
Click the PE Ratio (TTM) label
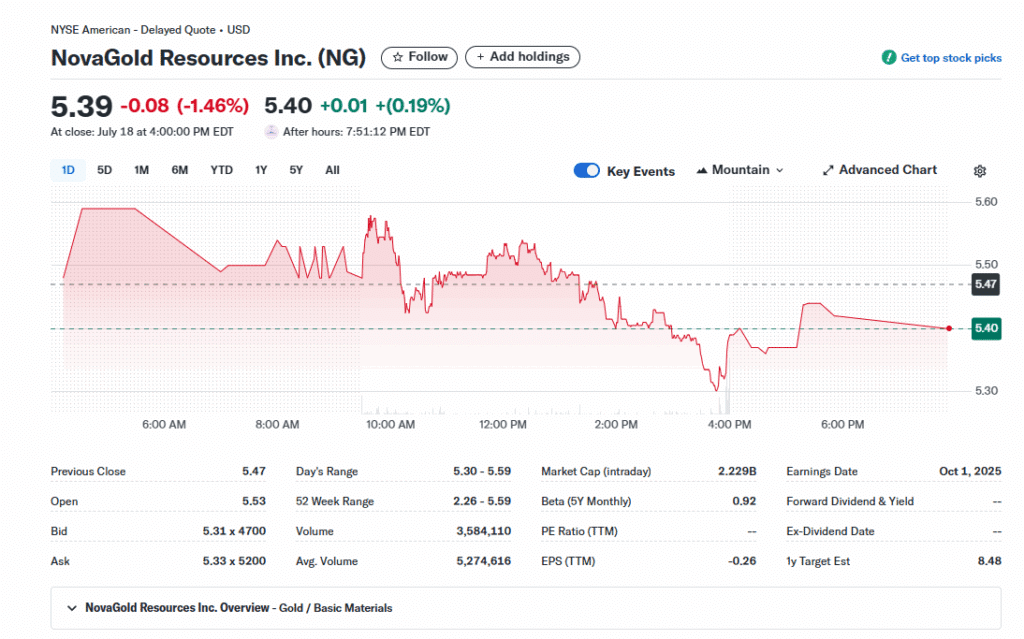click(579, 531)
